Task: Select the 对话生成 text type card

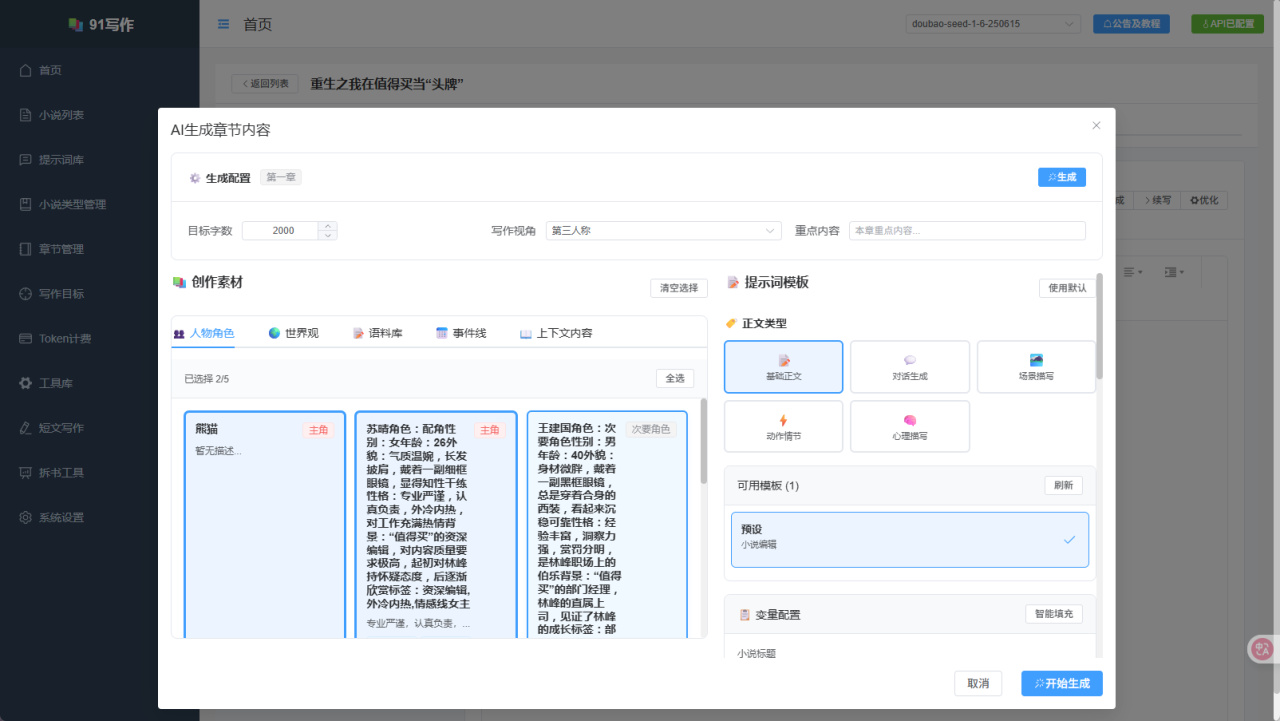Action: click(910, 367)
